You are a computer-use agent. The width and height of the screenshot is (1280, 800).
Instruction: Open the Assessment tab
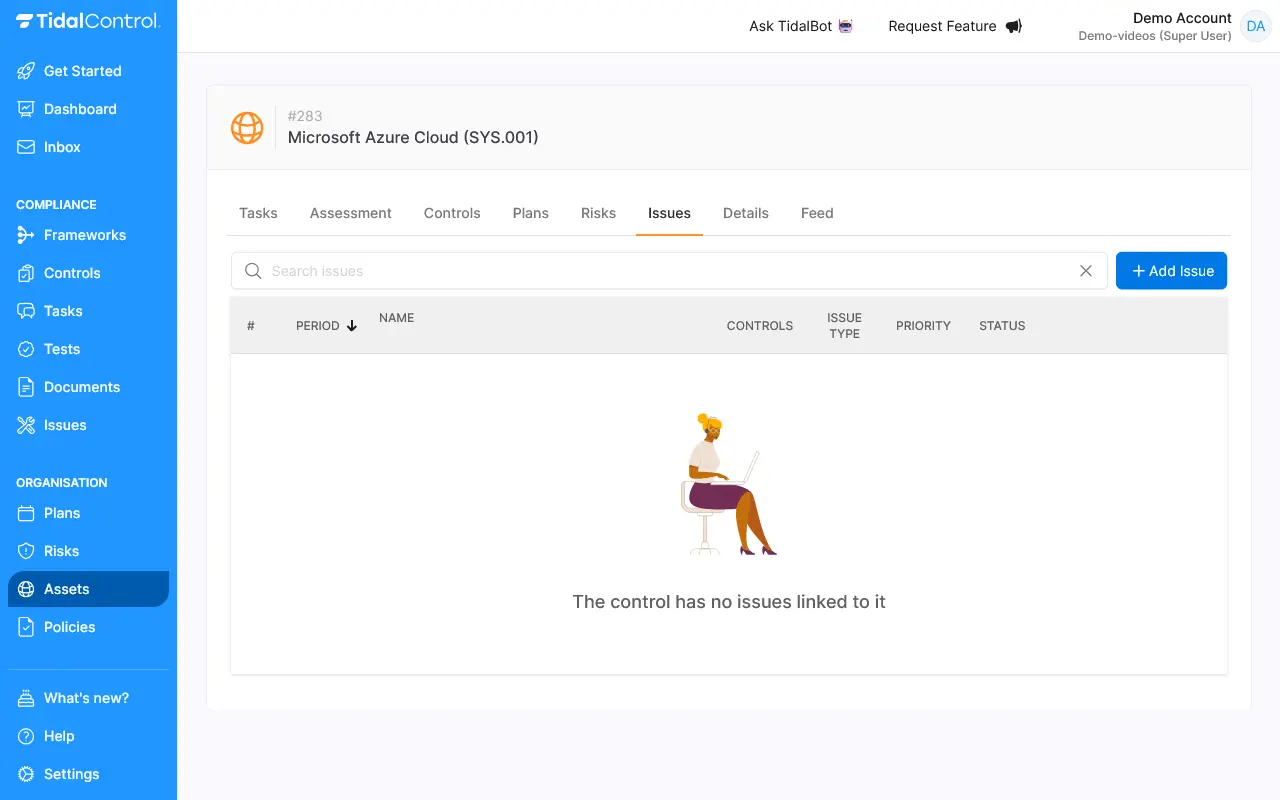click(x=351, y=213)
